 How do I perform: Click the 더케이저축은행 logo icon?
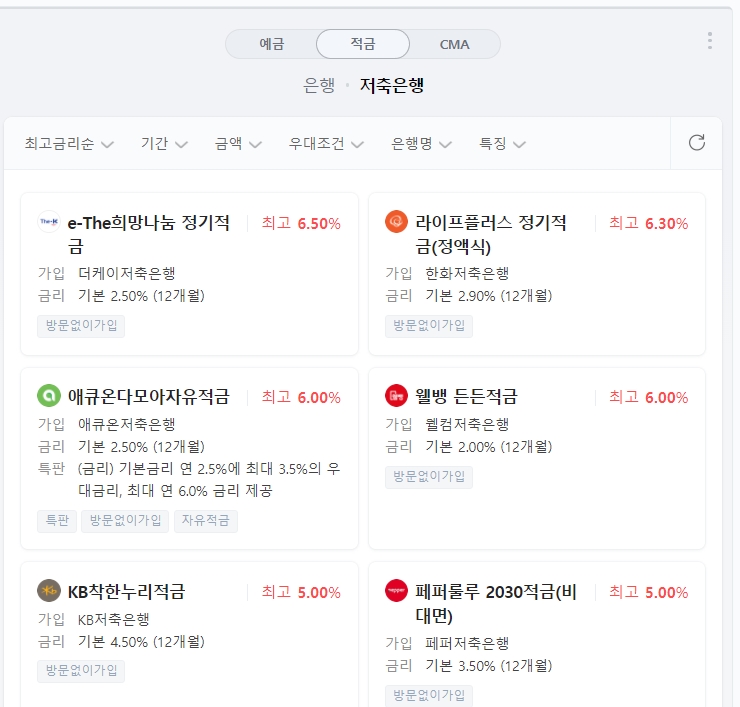[x=49, y=221]
